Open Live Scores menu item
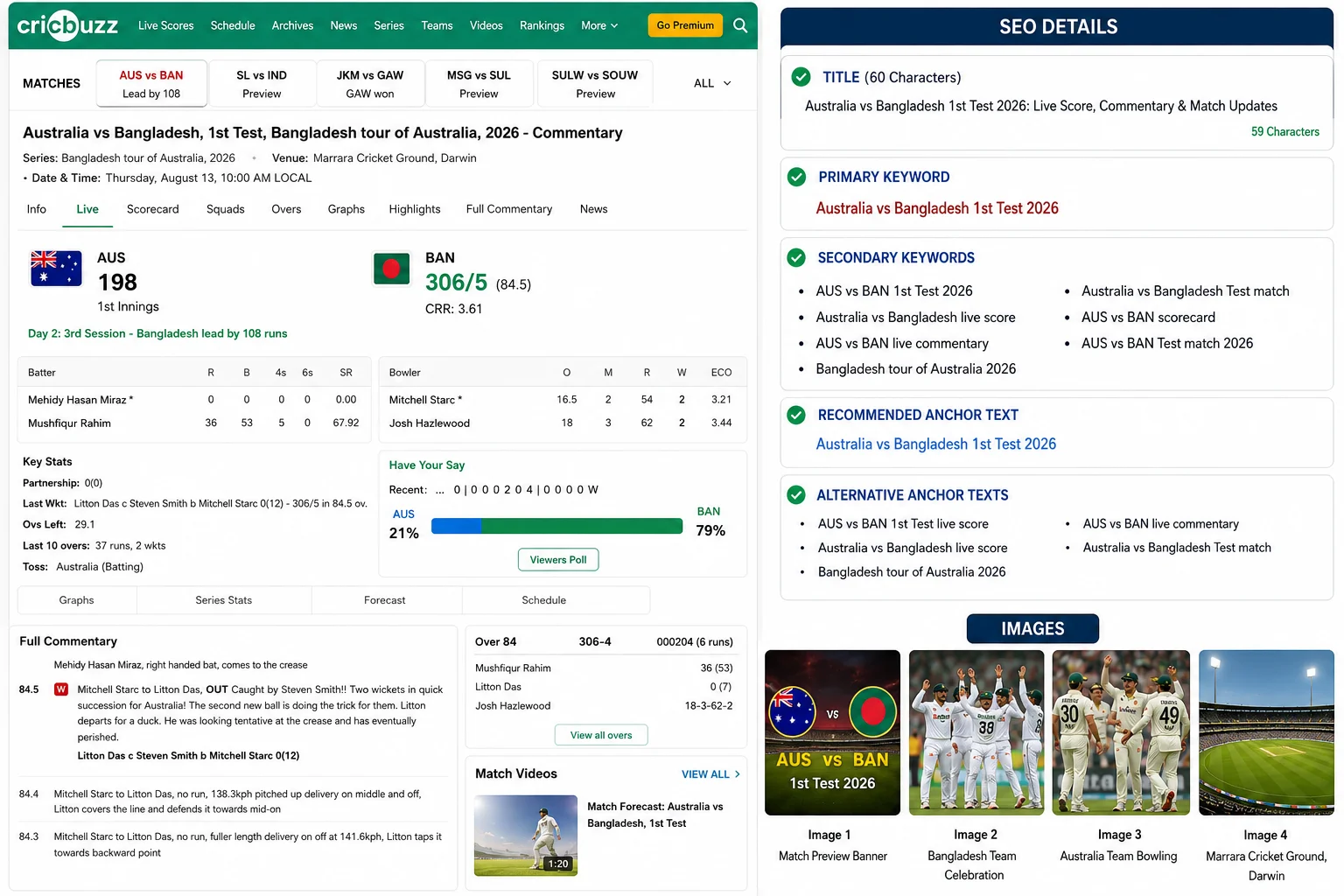The height and width of the screenshot is (896, 1344). point(165,25)
